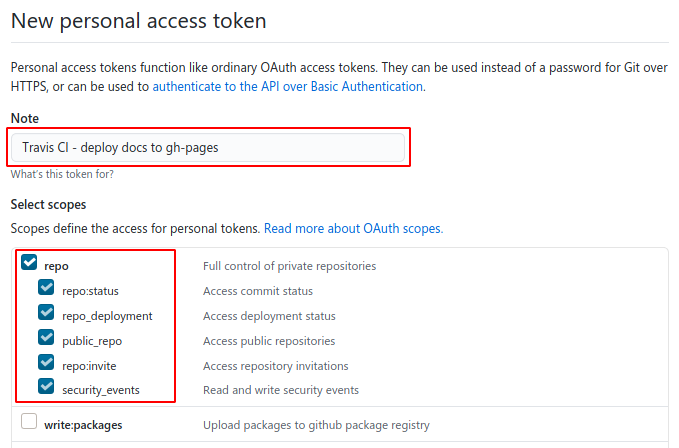Screen dimensions: 679x448
Task: Click the Note text input field
Action: pos(208,147)
